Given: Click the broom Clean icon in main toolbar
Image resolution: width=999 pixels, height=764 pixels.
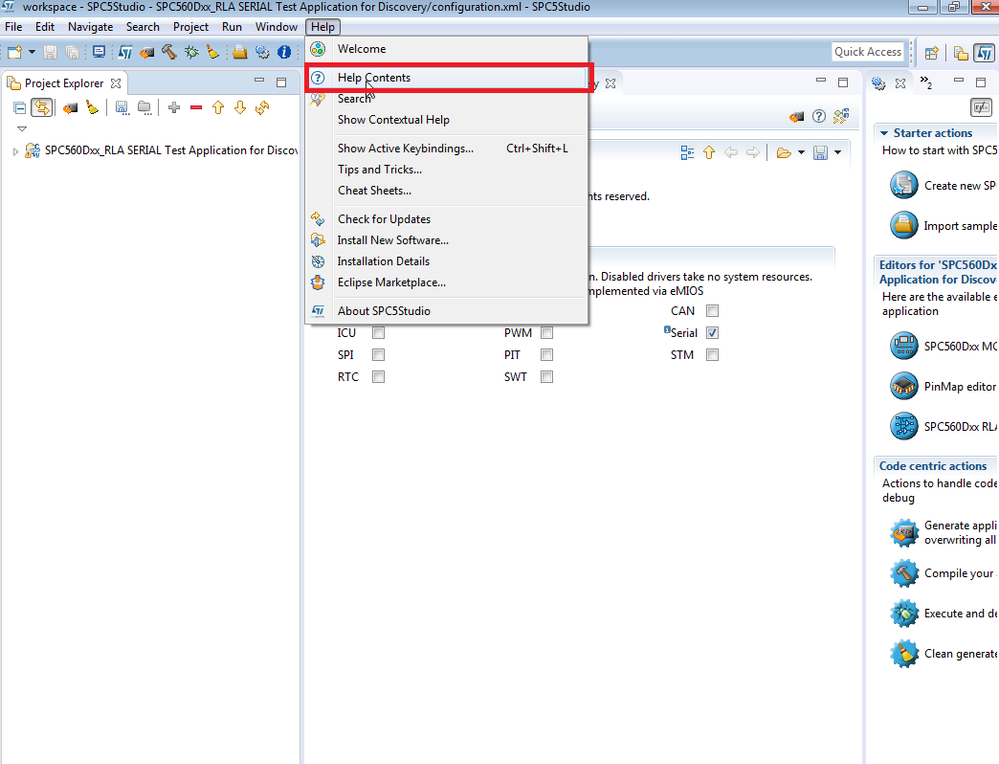Looking at the screenshot, I should click(x=213, y=52).
